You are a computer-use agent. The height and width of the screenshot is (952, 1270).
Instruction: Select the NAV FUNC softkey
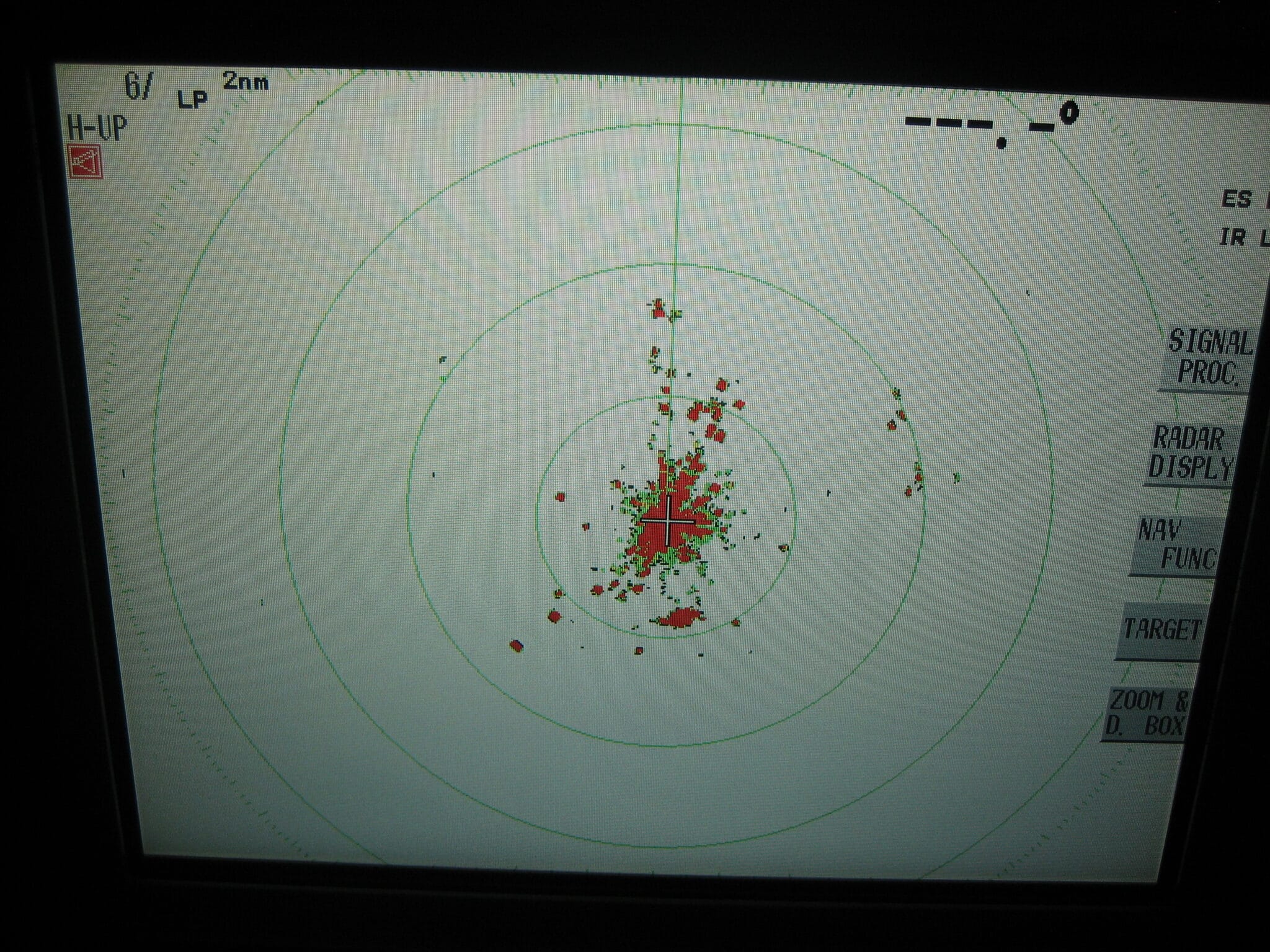[x=1173, y=546]
